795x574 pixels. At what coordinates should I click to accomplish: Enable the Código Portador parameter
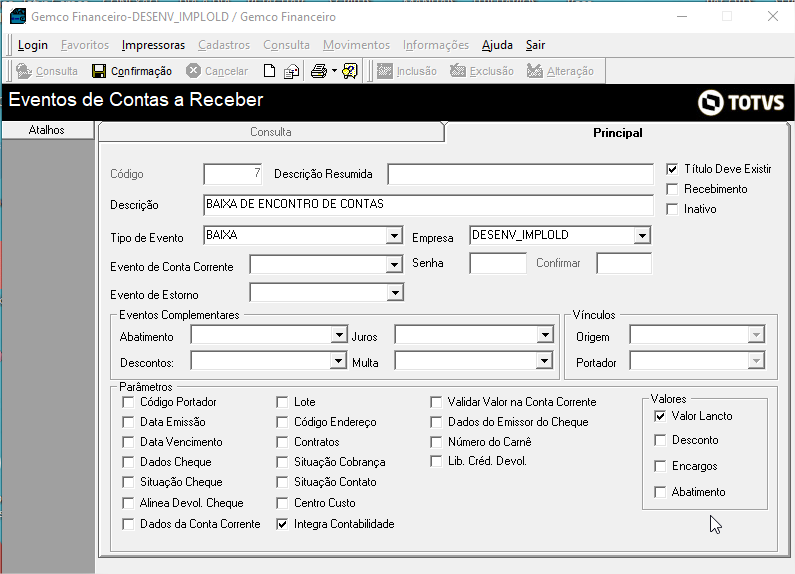128,402
